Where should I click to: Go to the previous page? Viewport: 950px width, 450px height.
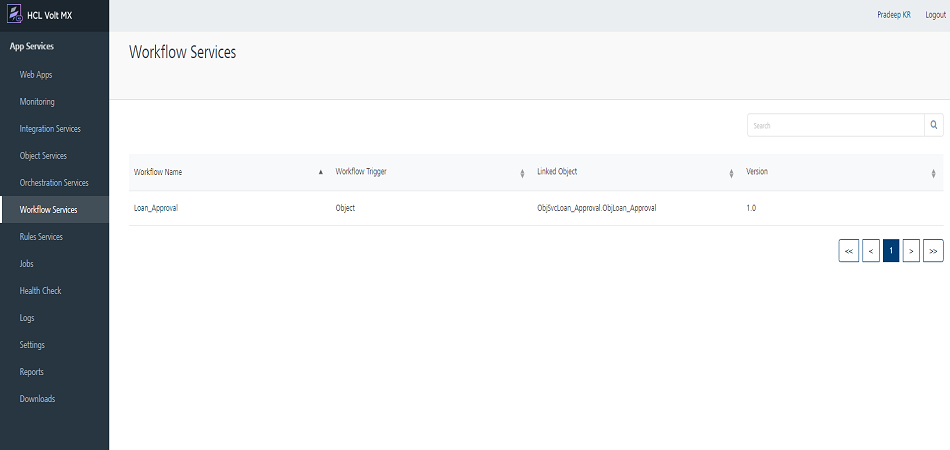pos(871,251)
